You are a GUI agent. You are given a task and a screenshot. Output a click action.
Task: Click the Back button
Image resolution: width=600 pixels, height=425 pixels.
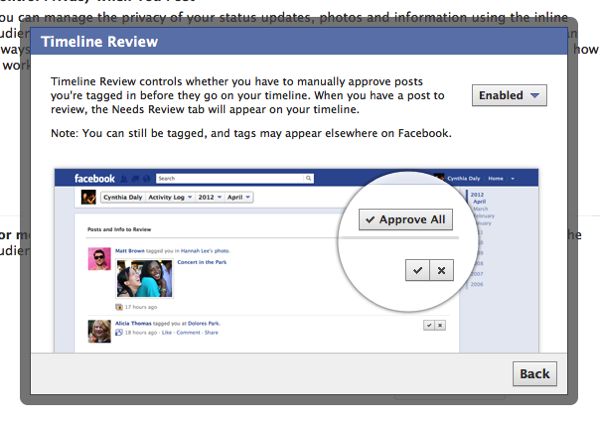click(x=535, y=373)
